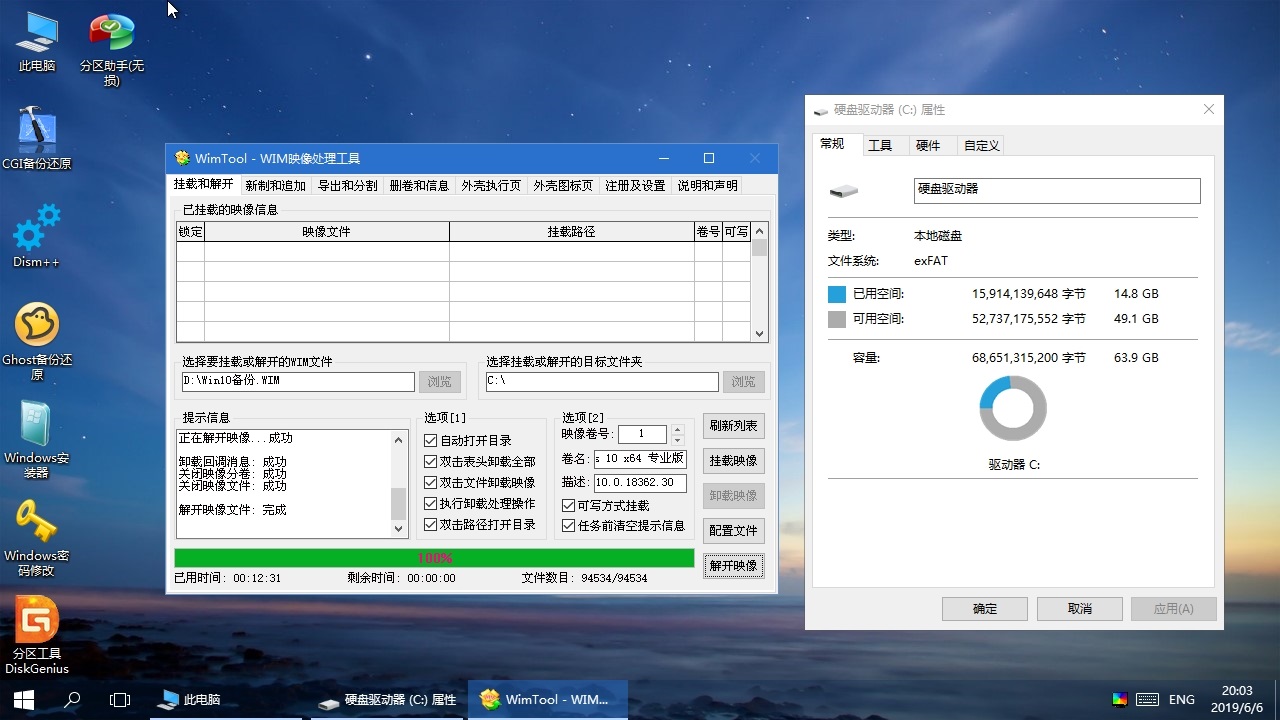The height and width of the screenshot is (720, 1280).
Task: Click WIM file path field D:\Win10备份.WIM
Action: (x=298, y=382)
